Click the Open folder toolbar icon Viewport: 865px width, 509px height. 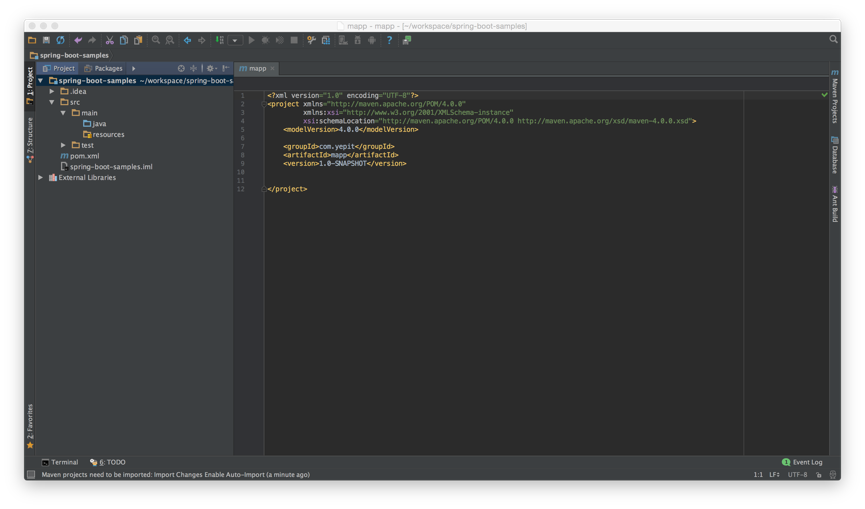pos(32,40)
